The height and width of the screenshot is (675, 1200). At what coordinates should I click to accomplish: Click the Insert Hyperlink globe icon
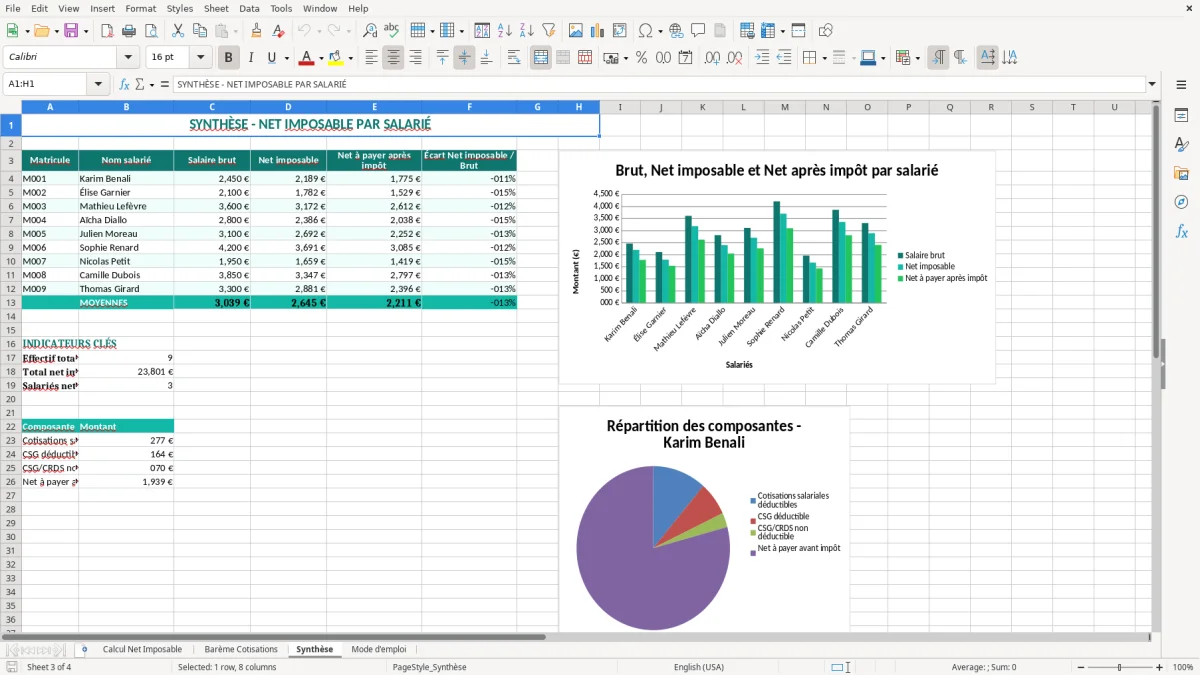(x=676, y=31)
